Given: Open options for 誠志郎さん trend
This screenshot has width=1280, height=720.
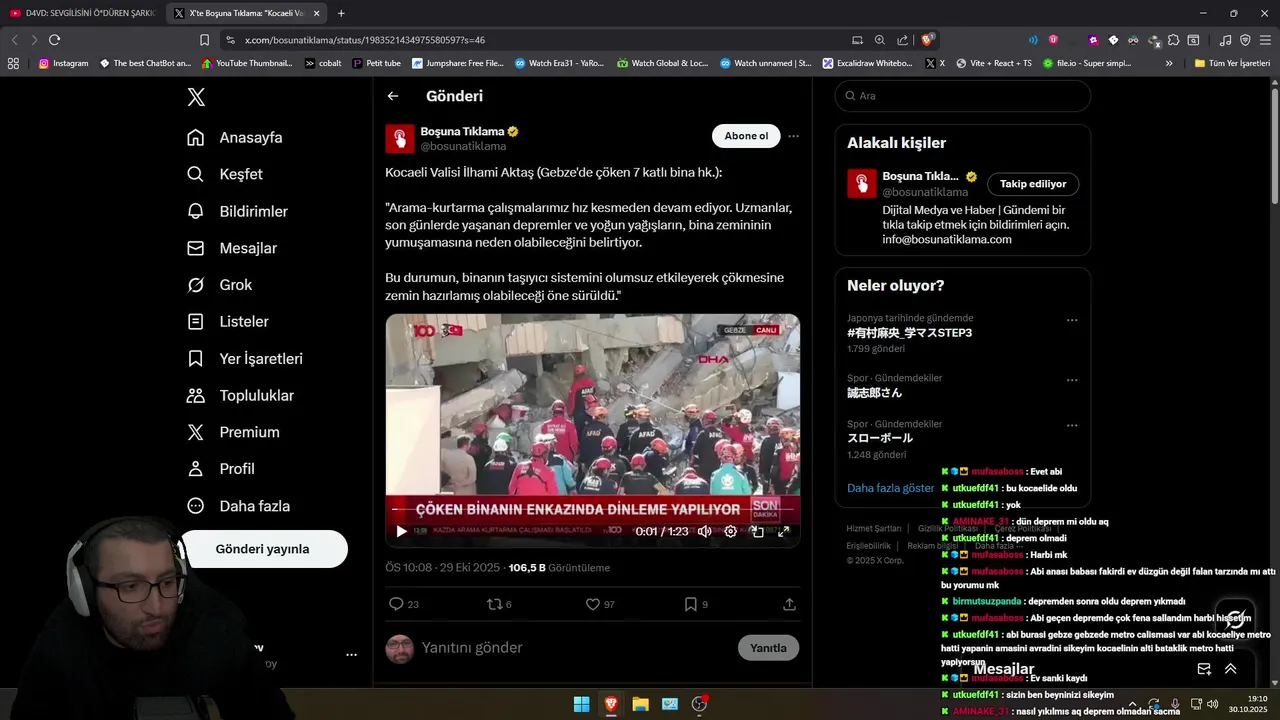Looking at the screenshot, I should [x=1072, y=380].
